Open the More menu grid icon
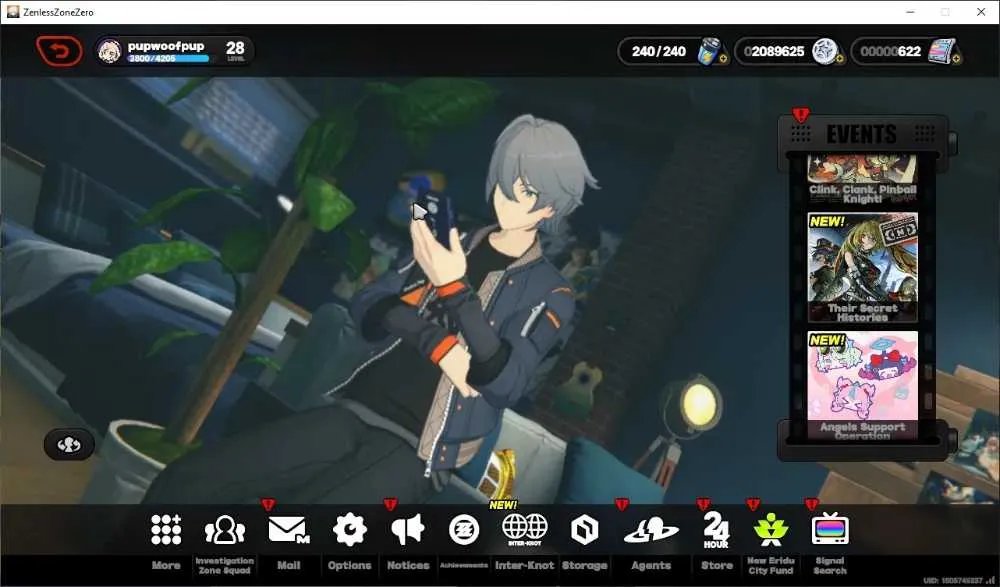Screen dimensions: 1000x587 pos(166,530)
